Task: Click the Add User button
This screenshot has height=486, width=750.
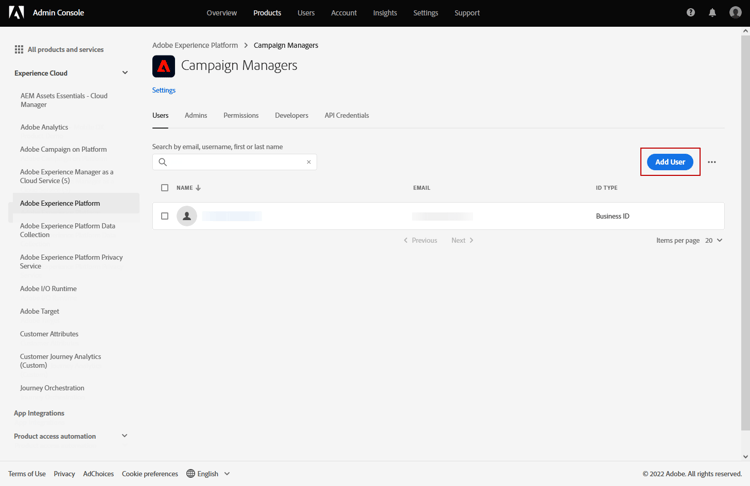Action: (670, 162)
